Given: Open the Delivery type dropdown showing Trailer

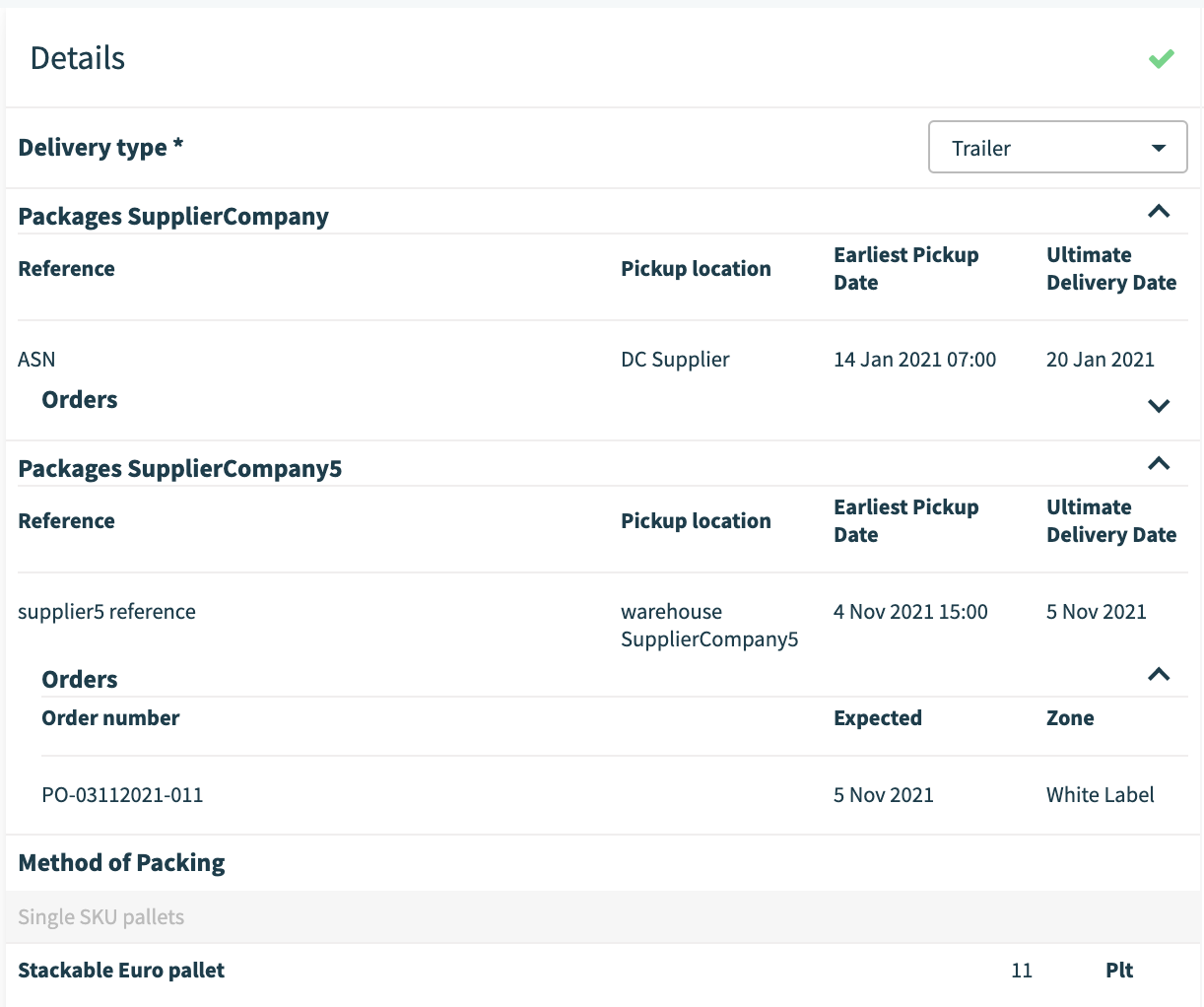Looking at the screenshot, I should [1057, 148].
